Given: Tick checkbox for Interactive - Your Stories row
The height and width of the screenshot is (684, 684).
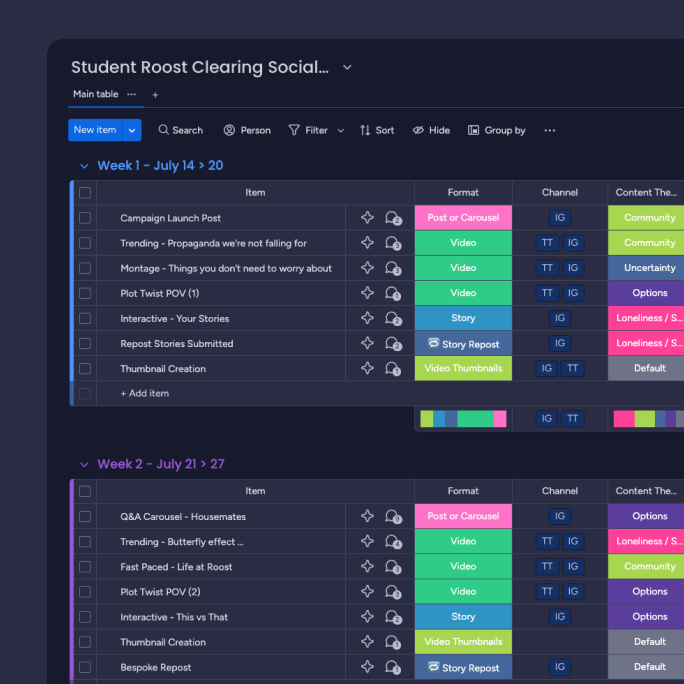Looking at the screenshot, I should click(x=85, y=318).
